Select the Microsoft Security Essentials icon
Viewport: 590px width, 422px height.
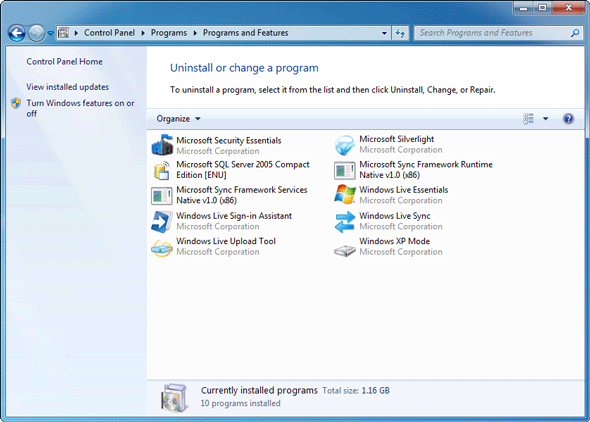(162, 145)
